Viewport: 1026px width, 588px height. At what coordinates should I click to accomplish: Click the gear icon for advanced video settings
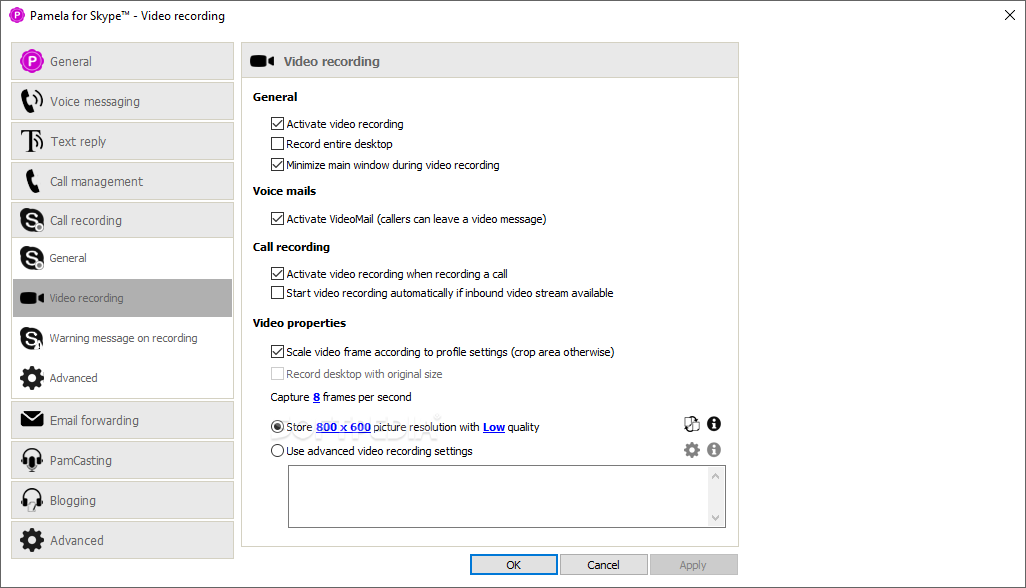[x=692, y=450]
